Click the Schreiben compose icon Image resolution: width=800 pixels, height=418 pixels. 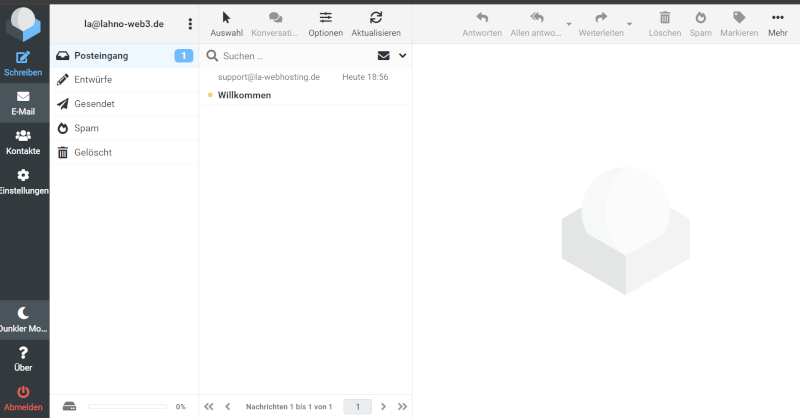[24, 59]
